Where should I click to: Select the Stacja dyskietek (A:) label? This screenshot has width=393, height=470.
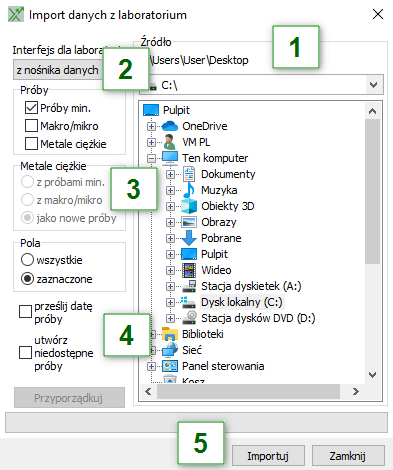point(251,286)
